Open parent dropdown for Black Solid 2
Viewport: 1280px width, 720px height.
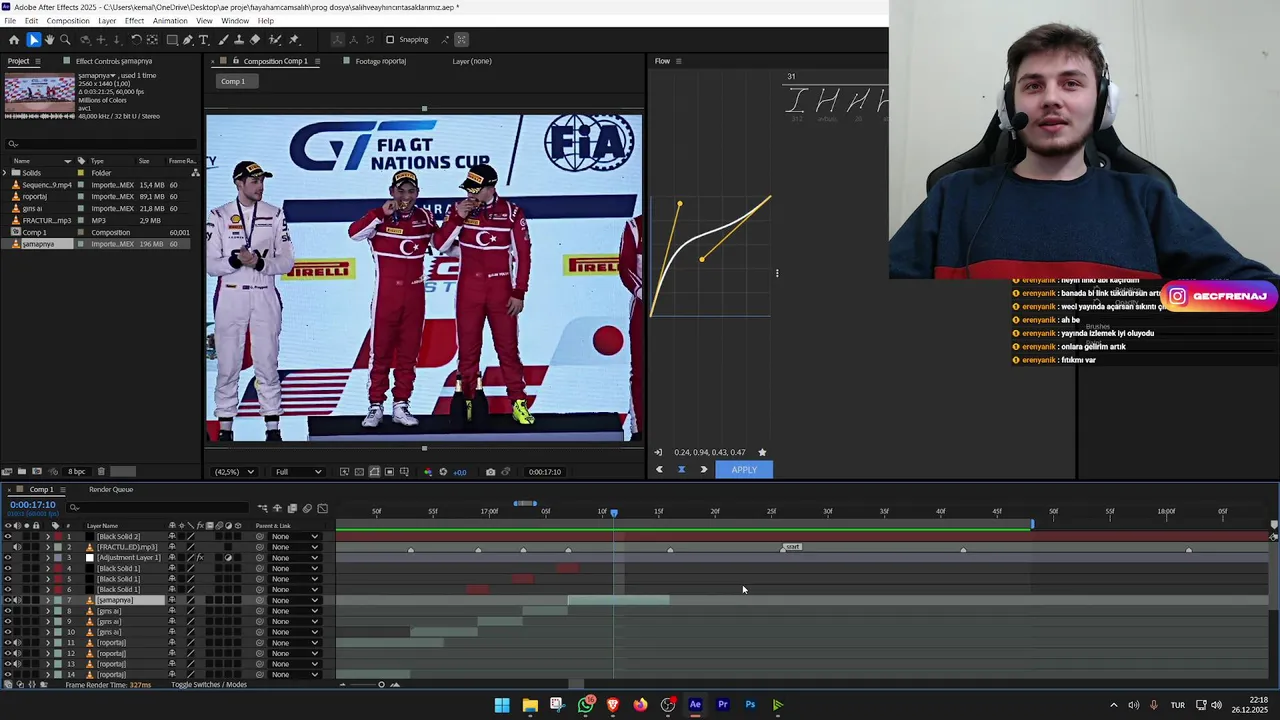pyautogui.click(x=295, y=537)
